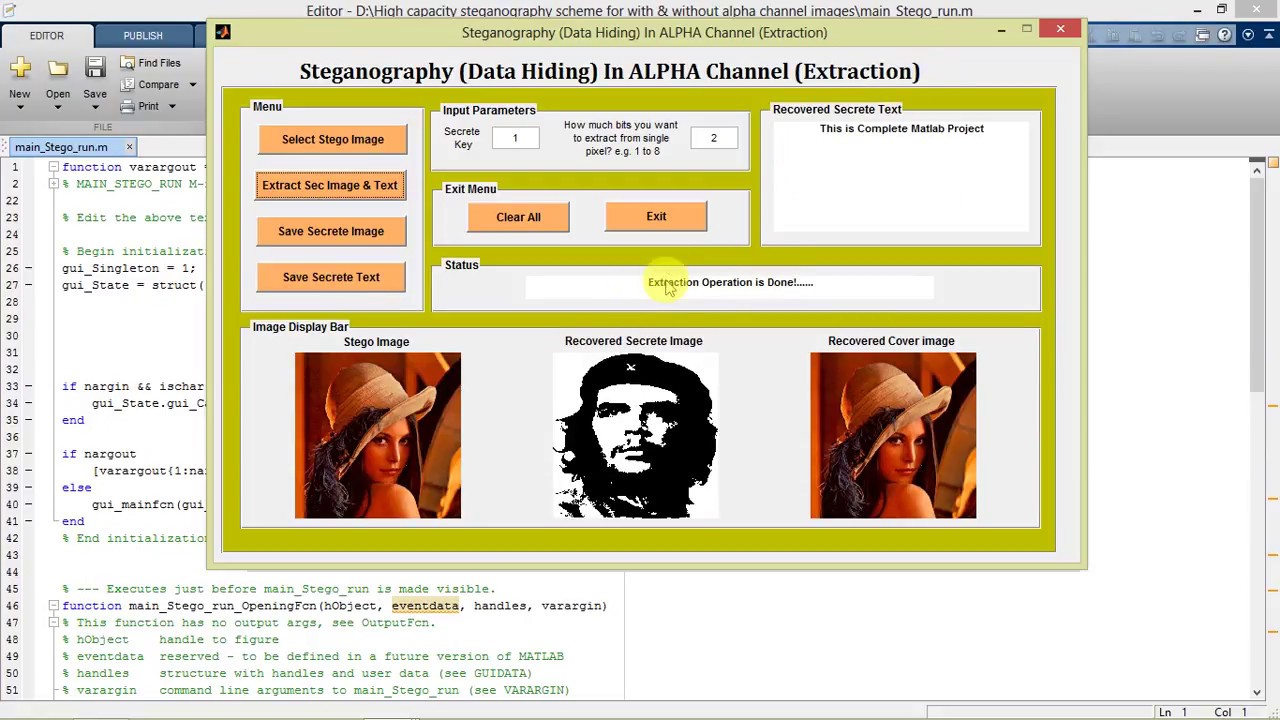Screen dimensions: 1280x720
Task: Restore down the MATLAB Editor window
Action: tap(1222, 10)
